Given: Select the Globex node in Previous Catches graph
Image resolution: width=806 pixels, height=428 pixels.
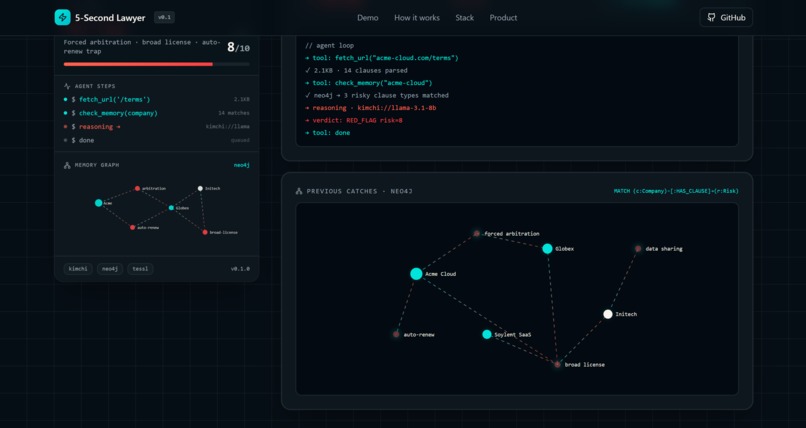Looking at the screenshot, I should pyautogui.click(x=547, y=249).
